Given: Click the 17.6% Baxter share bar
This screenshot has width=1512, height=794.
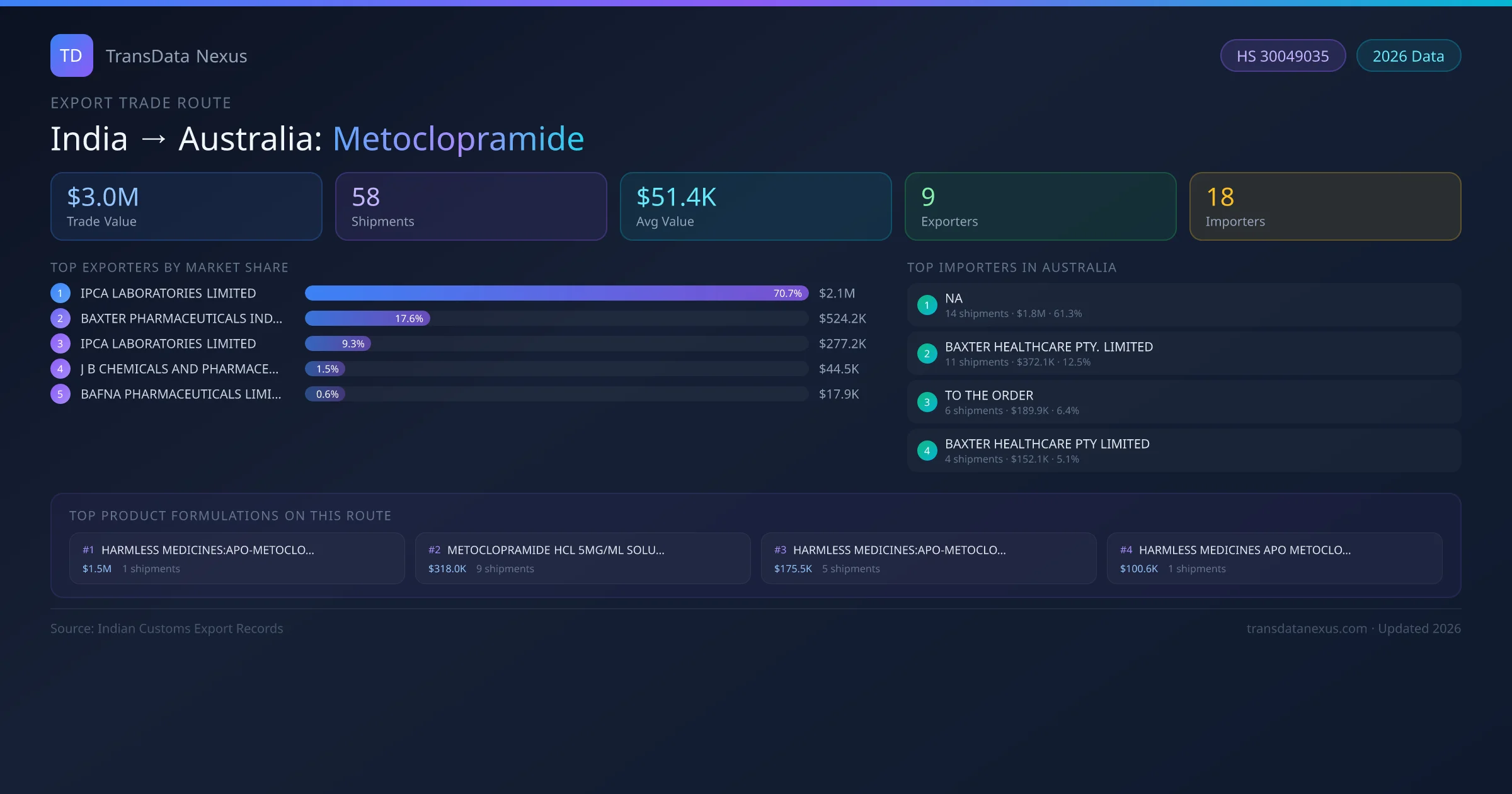Looking at the screenshot, I should (367, 318).
